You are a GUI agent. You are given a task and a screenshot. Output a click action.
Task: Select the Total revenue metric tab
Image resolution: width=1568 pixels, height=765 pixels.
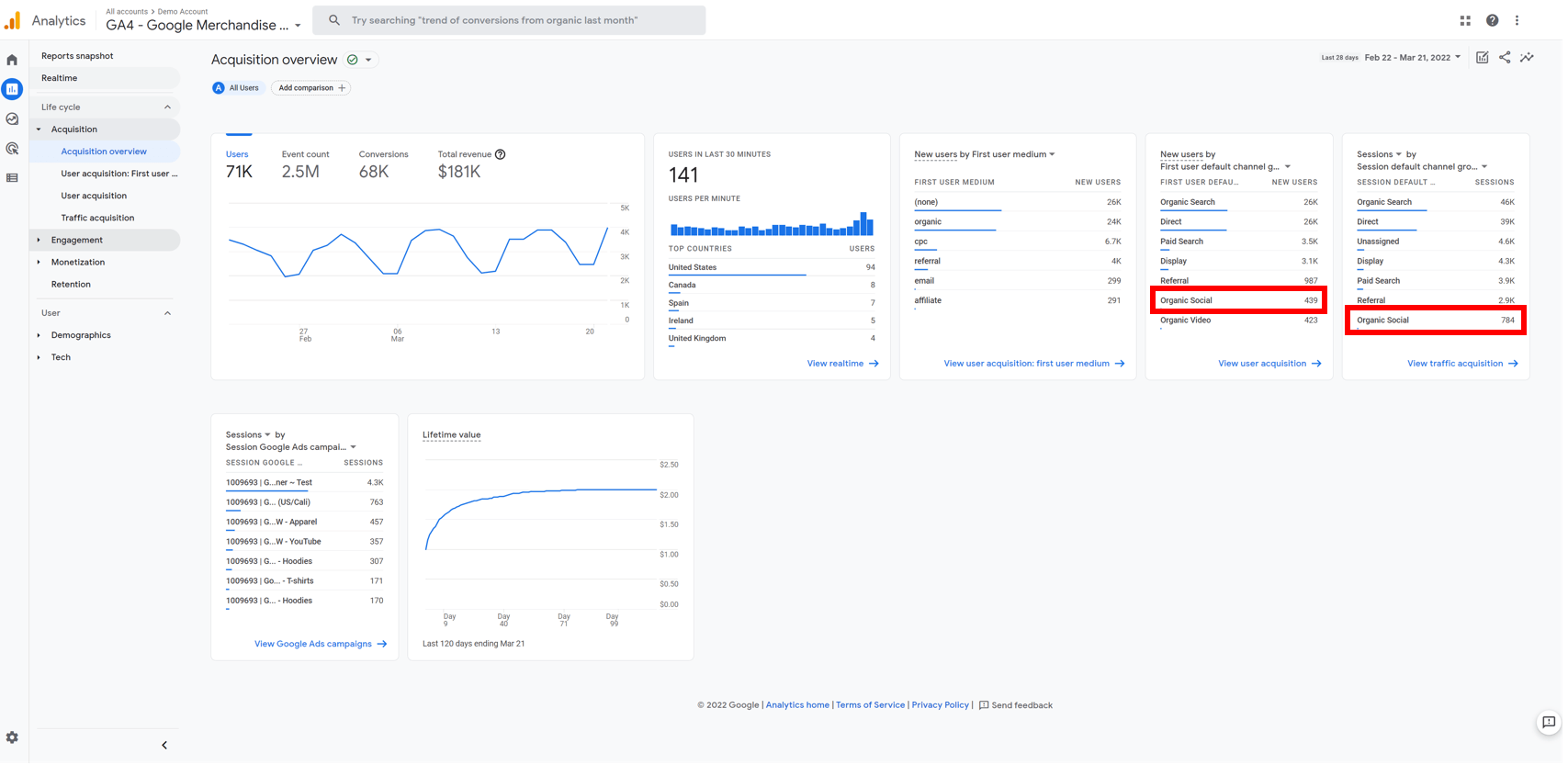point(471,165)
